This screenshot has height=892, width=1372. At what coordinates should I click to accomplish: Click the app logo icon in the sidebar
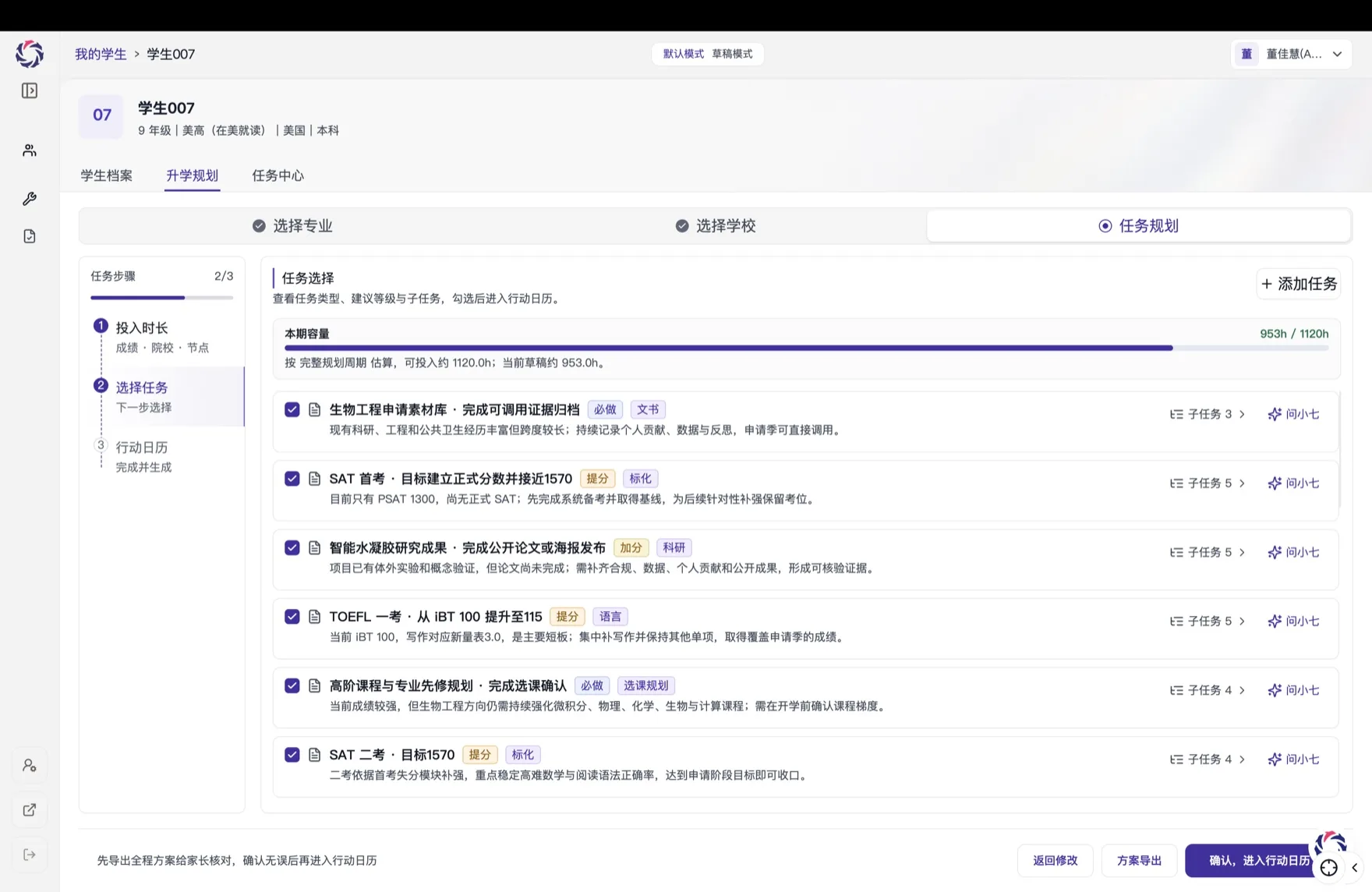[x=30, y=54]
